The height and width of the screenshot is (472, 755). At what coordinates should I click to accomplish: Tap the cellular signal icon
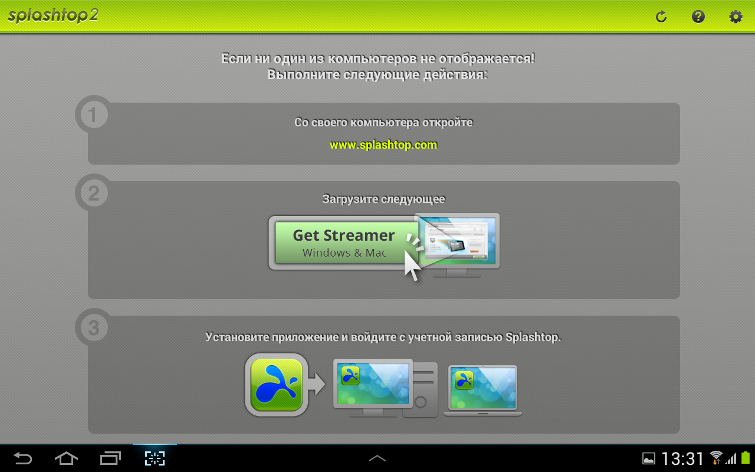point(731,459)
